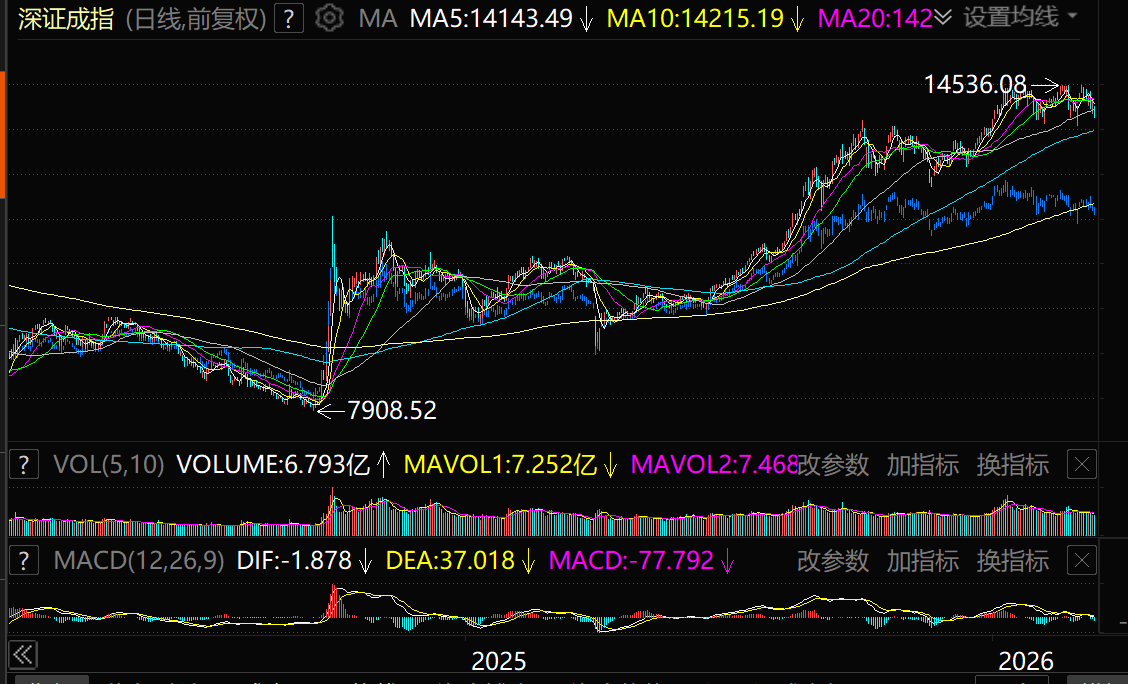Close the VOL indicator panel

click(x=1082, y=464)
